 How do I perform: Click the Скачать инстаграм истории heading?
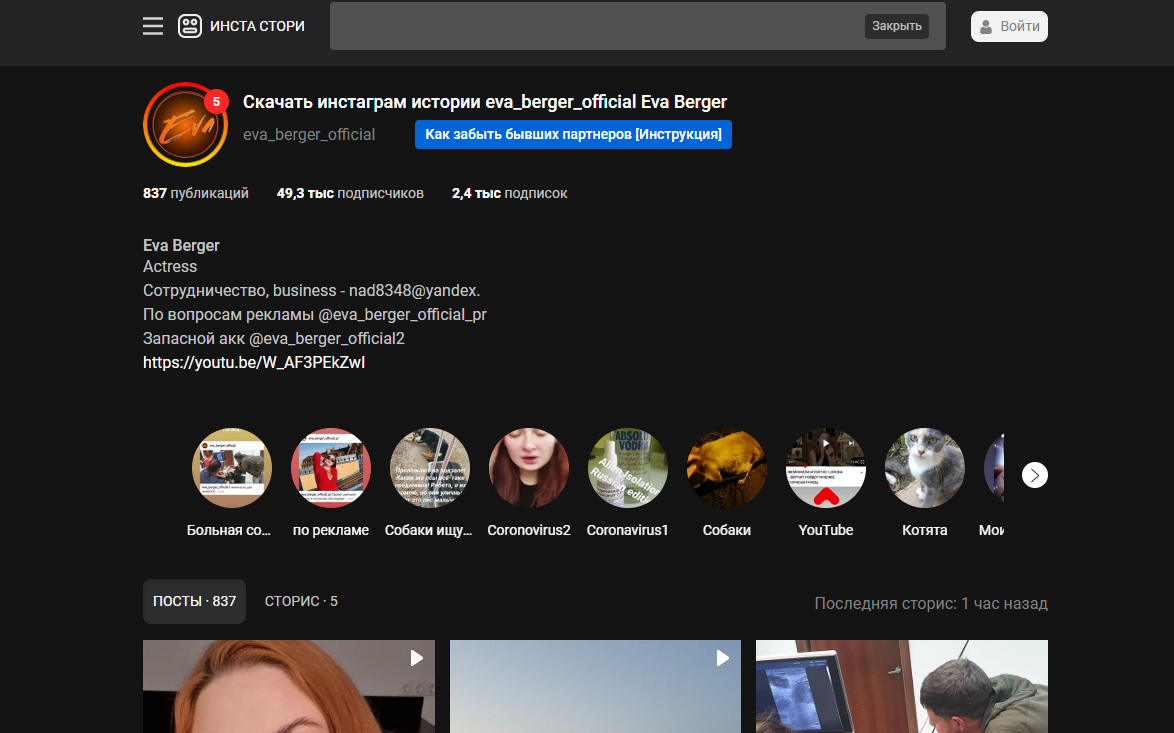tap(484, 102)
